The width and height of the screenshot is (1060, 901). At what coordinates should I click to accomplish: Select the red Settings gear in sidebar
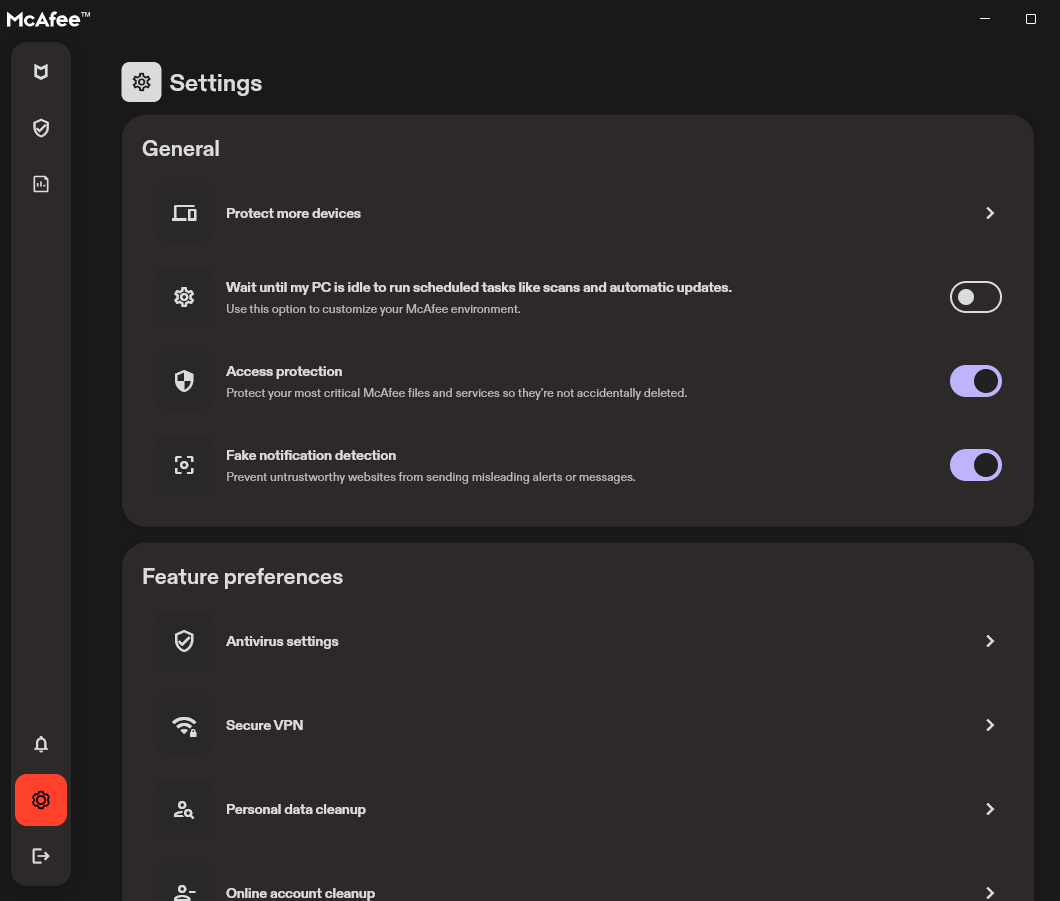[x=41, y=800]
